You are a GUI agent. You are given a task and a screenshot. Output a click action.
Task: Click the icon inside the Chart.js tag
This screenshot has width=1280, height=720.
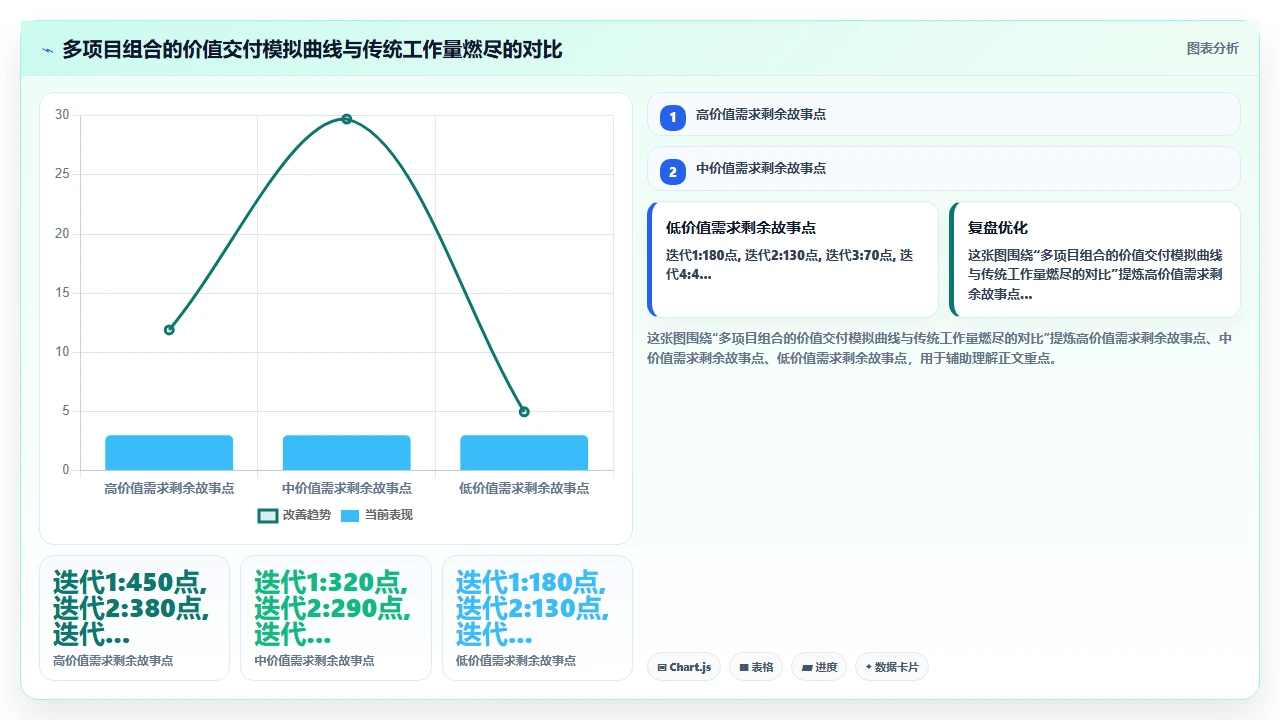pos(662,668)
